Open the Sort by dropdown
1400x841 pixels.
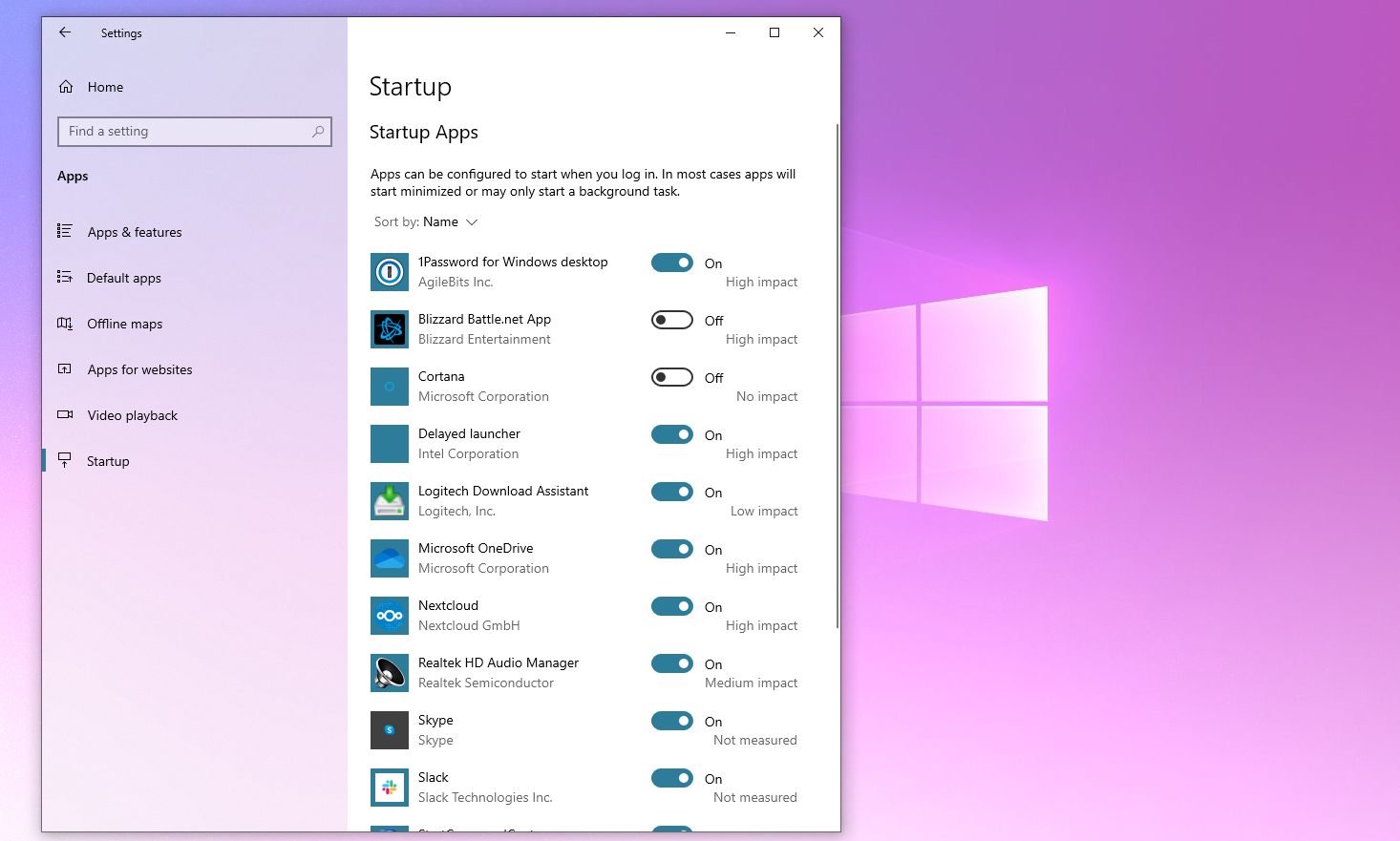(x=426, y=221)
